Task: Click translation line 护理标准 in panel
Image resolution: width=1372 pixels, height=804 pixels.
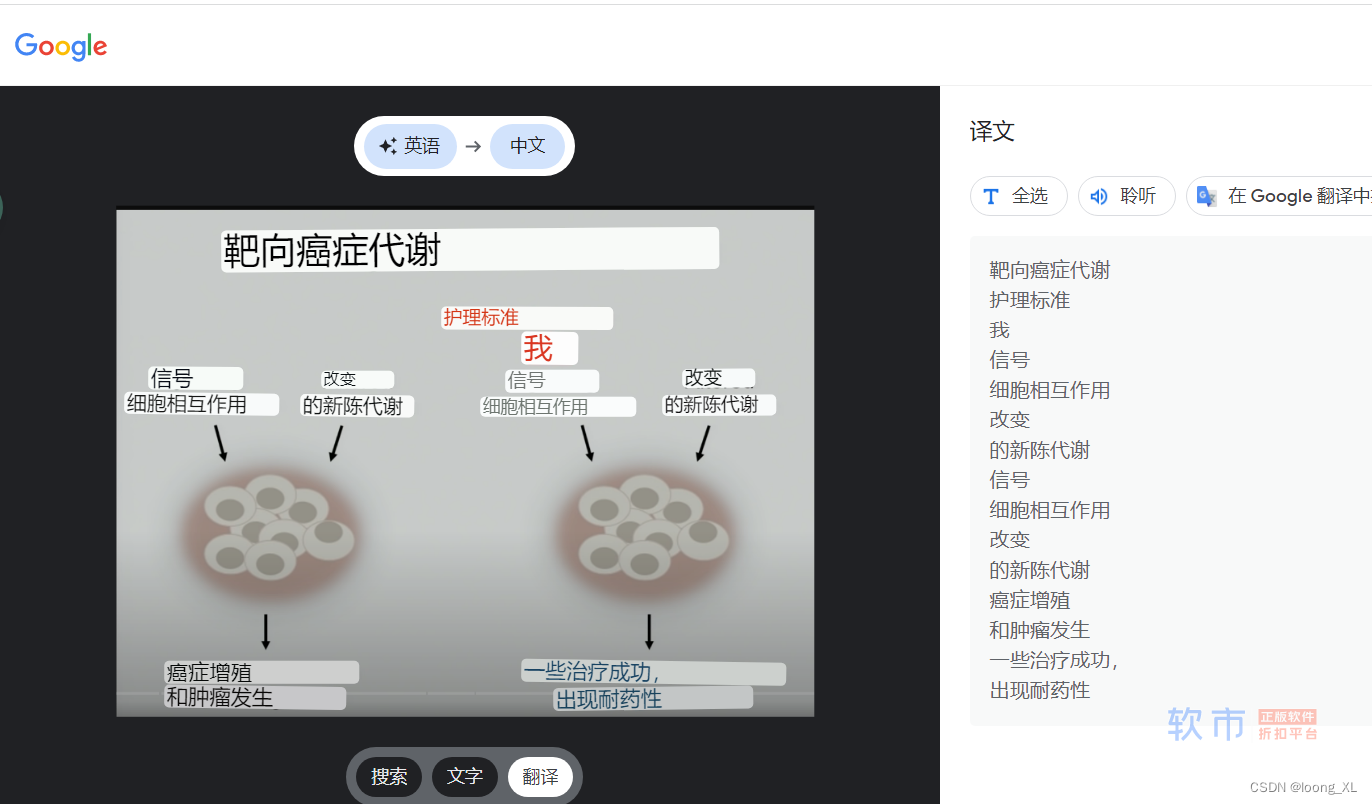Action: pyautogui.click(x=1030, y=300)
